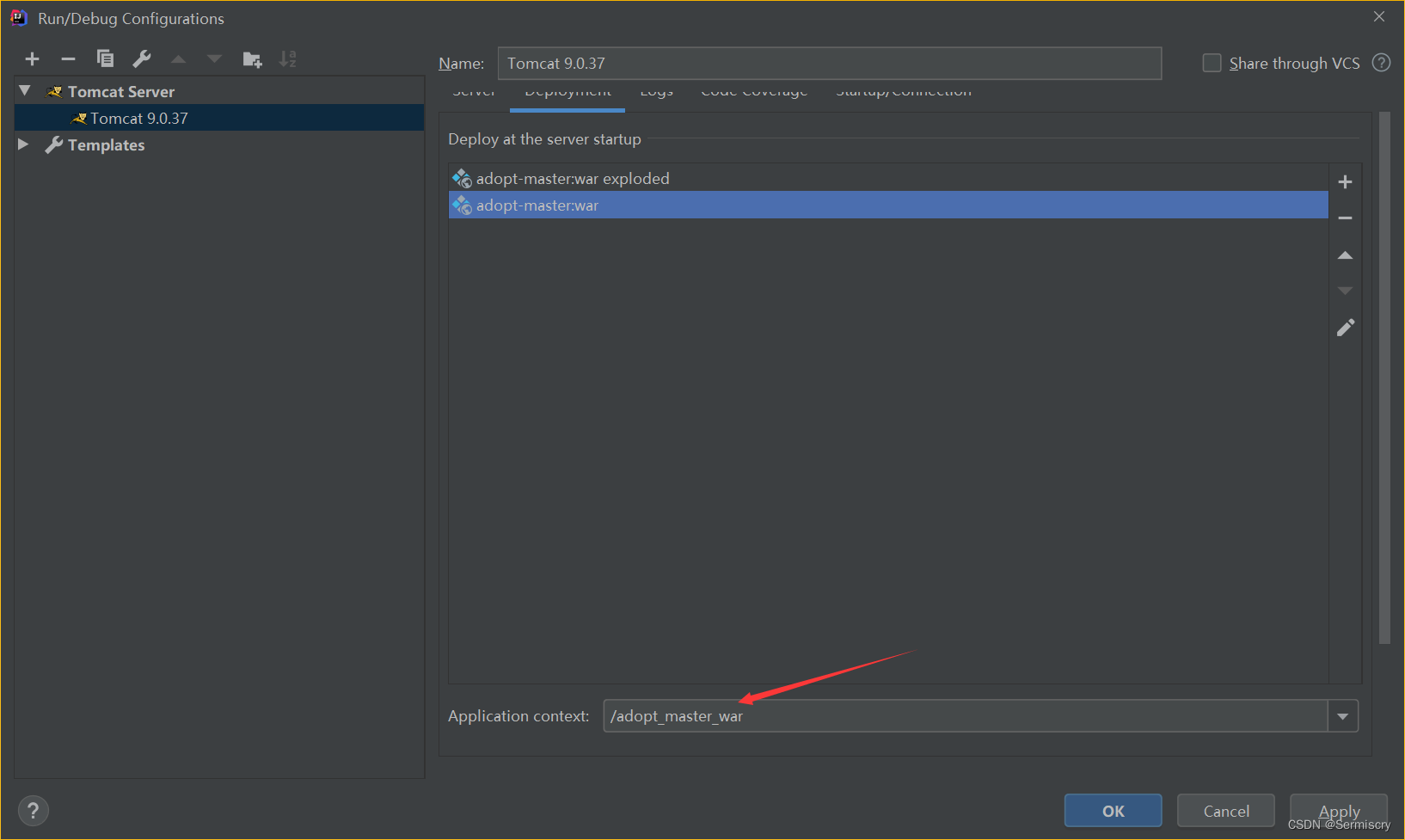Click the IntelliJ logo in title bar
The image size is (1405, 840).
(19, 18)
